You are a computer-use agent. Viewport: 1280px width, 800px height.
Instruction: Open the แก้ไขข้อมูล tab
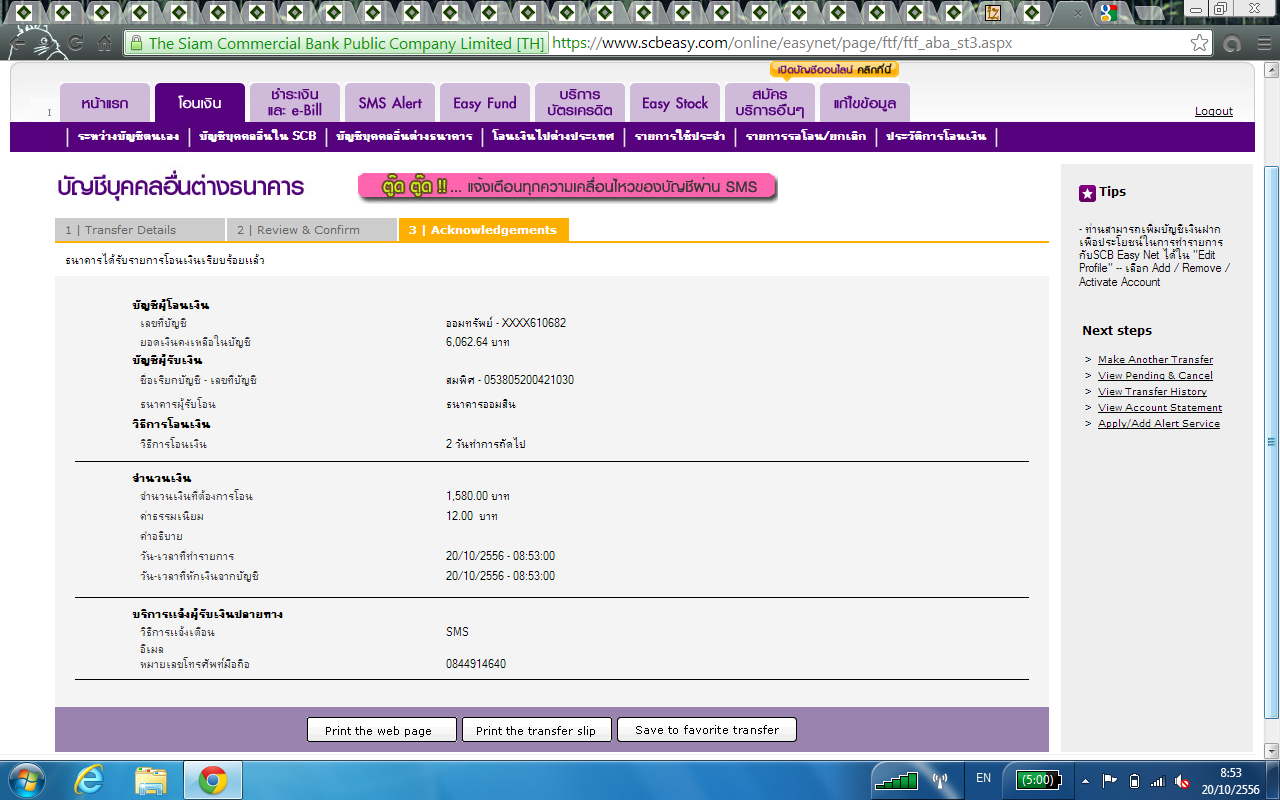pos(864,103)
